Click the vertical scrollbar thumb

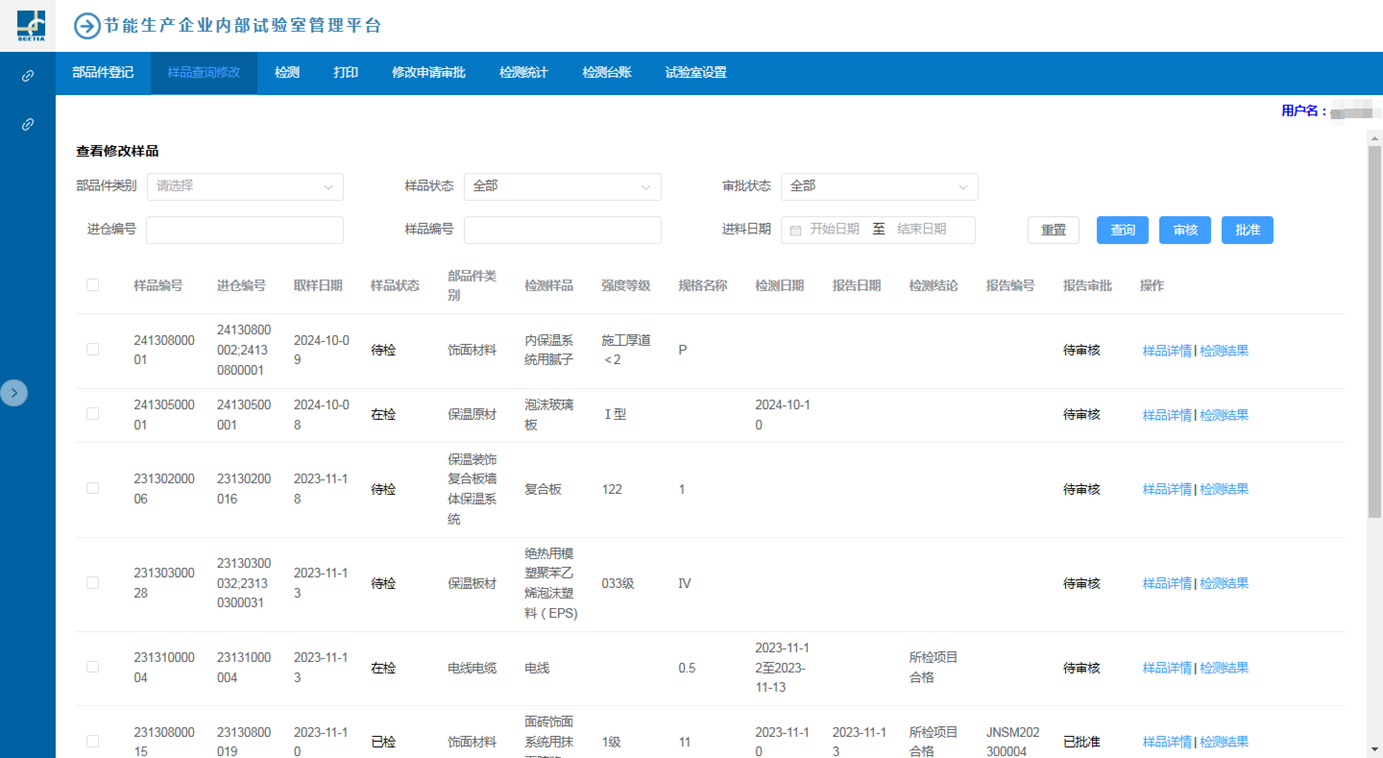[1374, 330]
